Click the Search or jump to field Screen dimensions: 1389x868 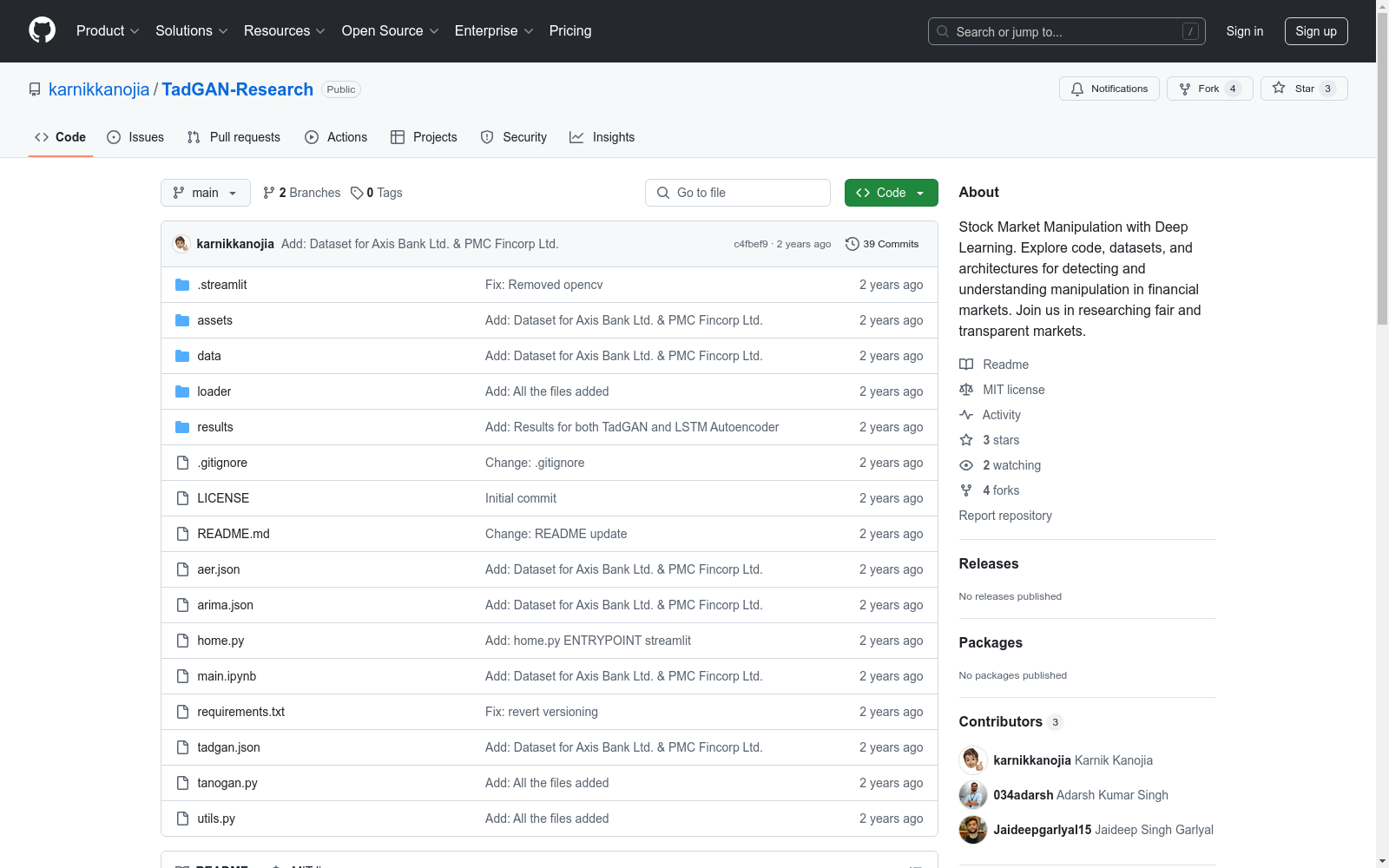click(1067, 31)
